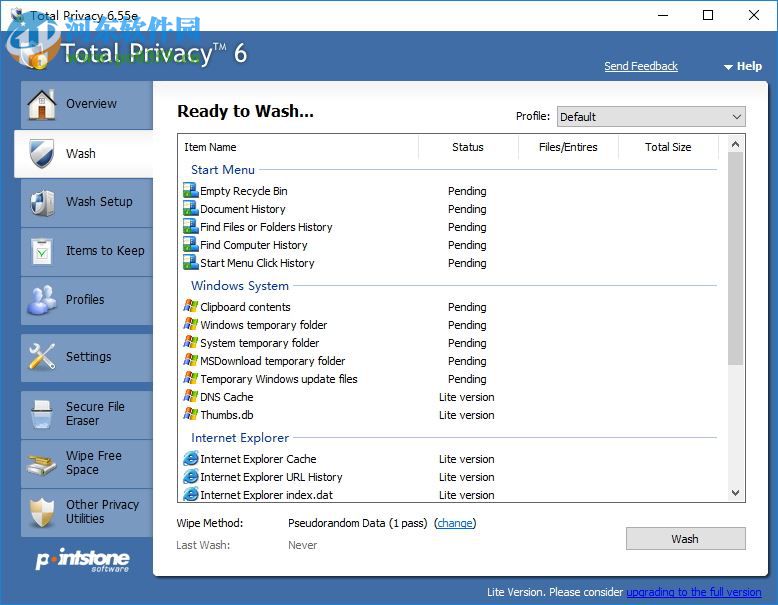This screenshot has height=605, width=778.
Task: Click the Windows System group header
Action: coord(240,286)
